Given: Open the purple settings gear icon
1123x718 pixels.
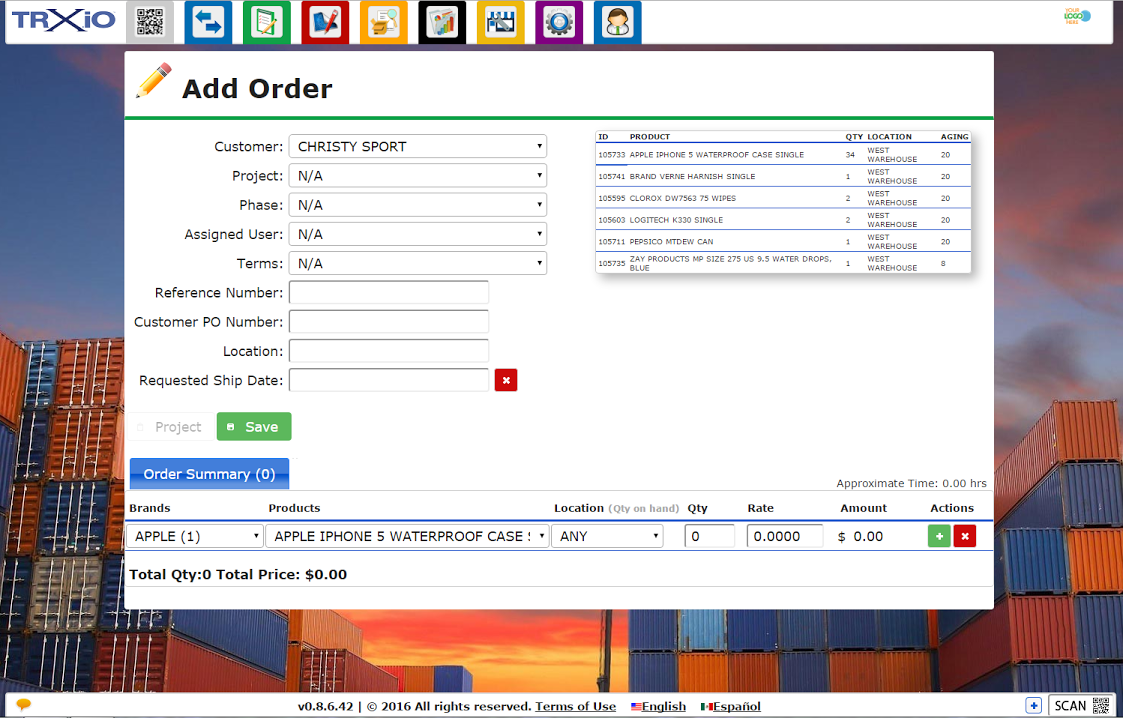Looking at the screenshot, I should click(558, 21).
